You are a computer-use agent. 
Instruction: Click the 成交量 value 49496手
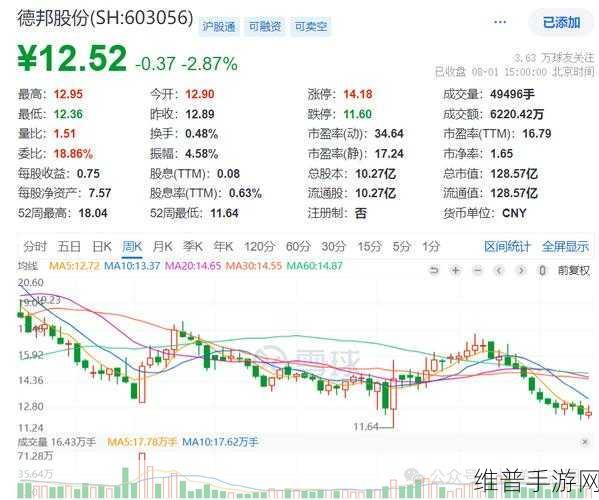(512, 94)
